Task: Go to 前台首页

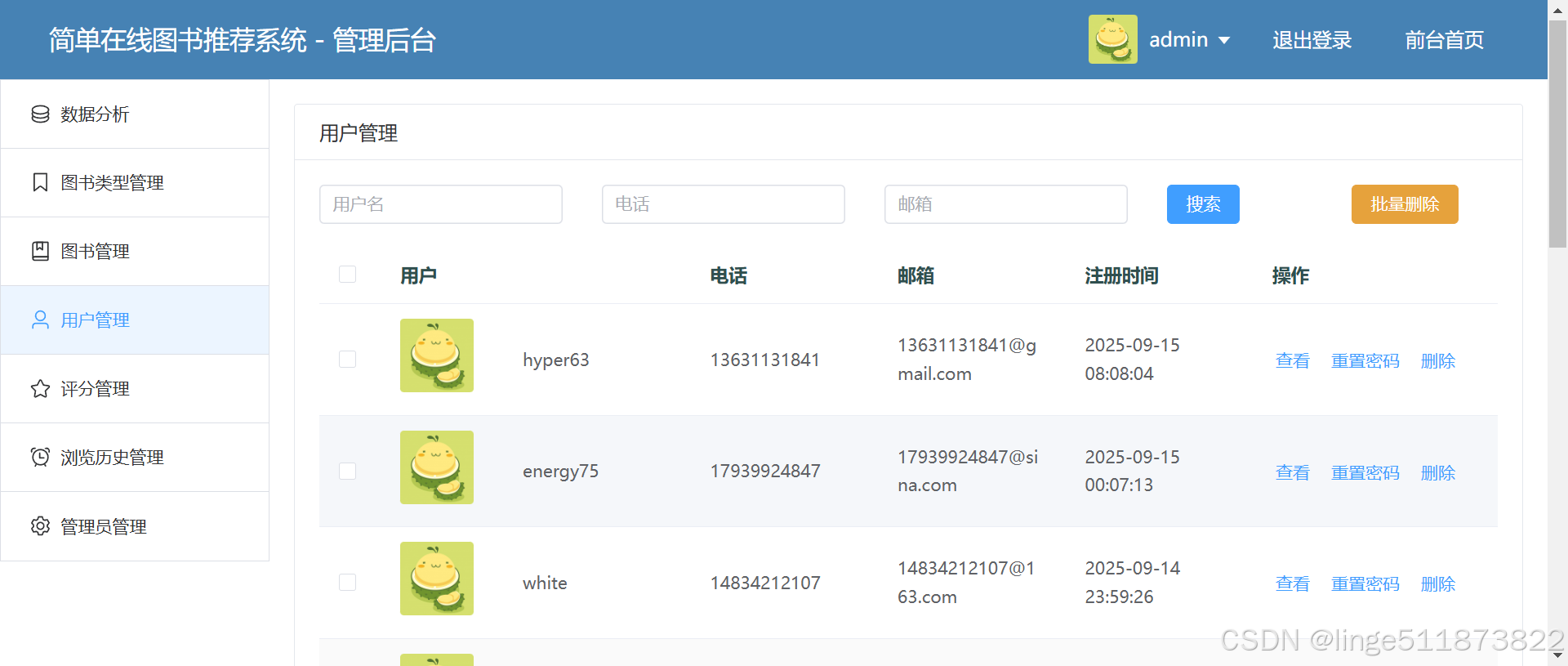Action: tap(1444, 40)
